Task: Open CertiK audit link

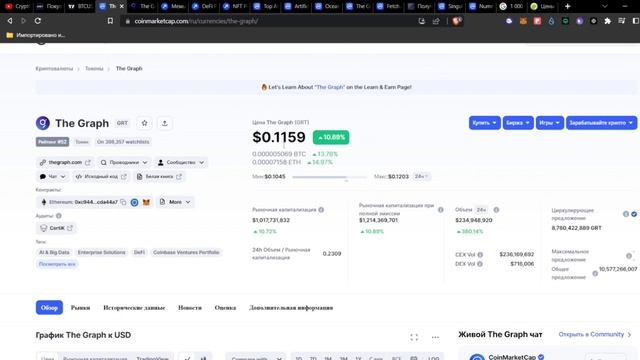Action: tap(56, 228)
